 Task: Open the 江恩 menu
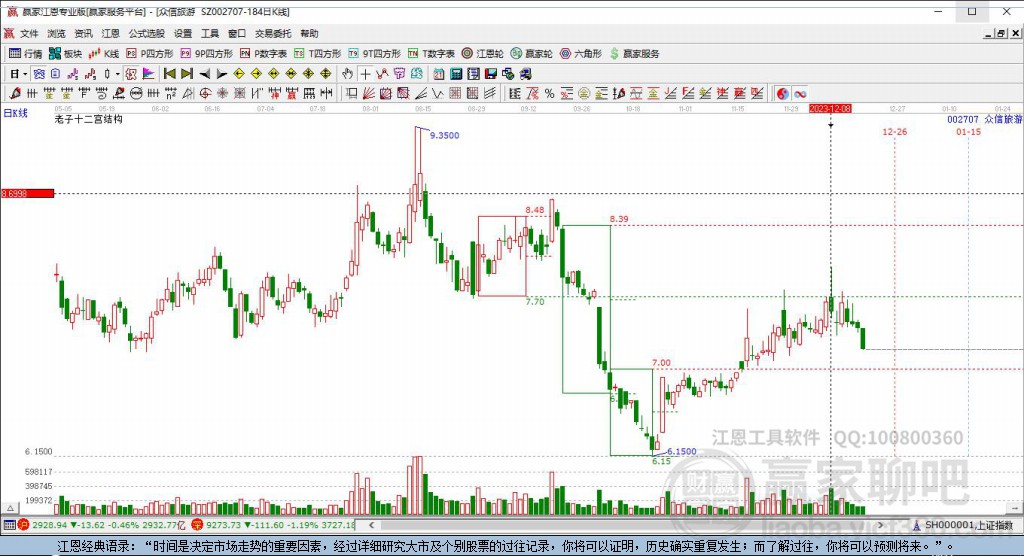pos(110,33)
